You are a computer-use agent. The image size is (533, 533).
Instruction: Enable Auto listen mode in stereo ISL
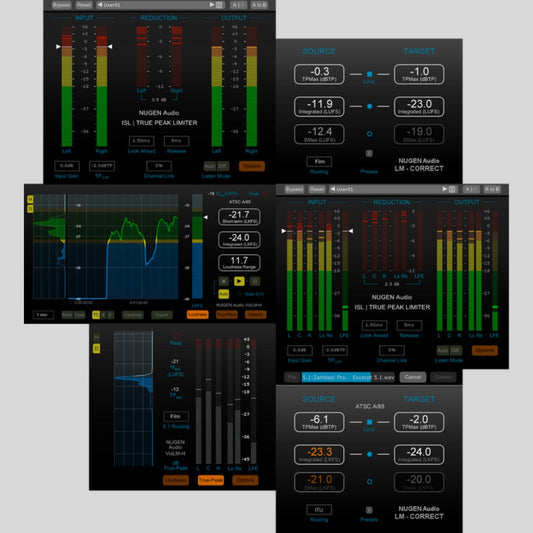[210, 166]
